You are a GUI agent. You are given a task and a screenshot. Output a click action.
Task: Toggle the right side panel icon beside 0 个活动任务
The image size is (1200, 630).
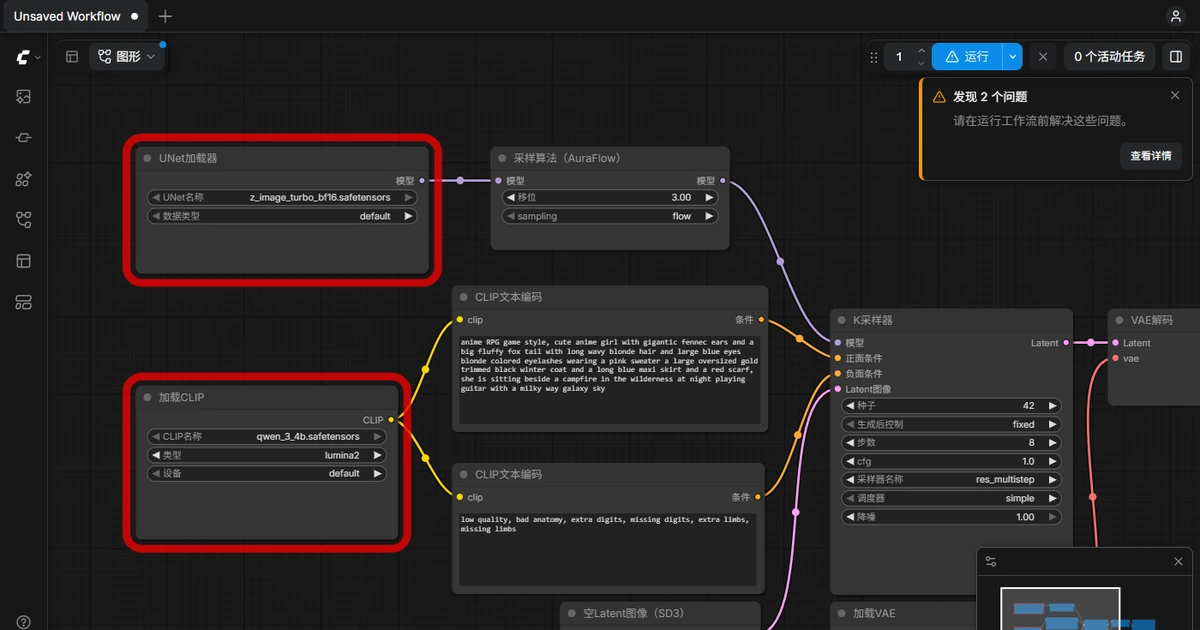(1176, 57)
